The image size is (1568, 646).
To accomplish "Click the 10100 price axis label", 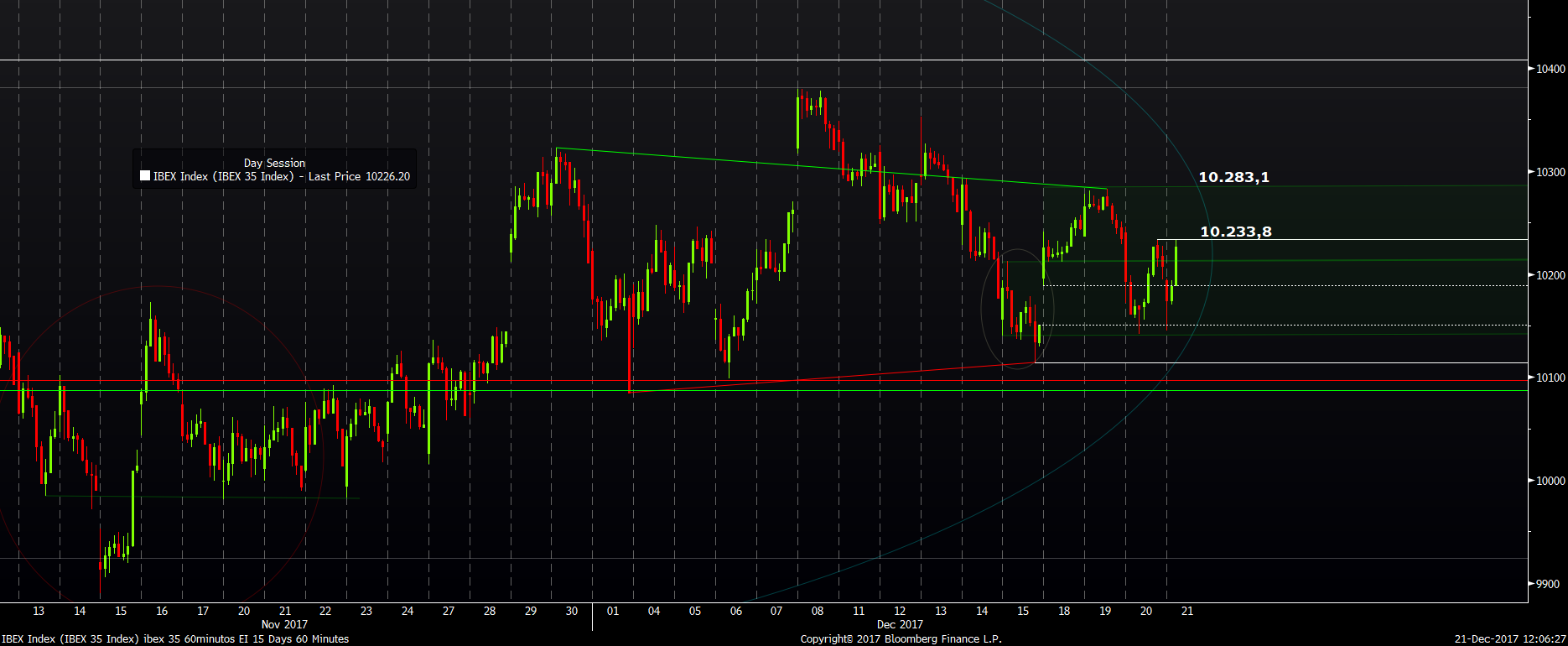I will pos(1550,378).
